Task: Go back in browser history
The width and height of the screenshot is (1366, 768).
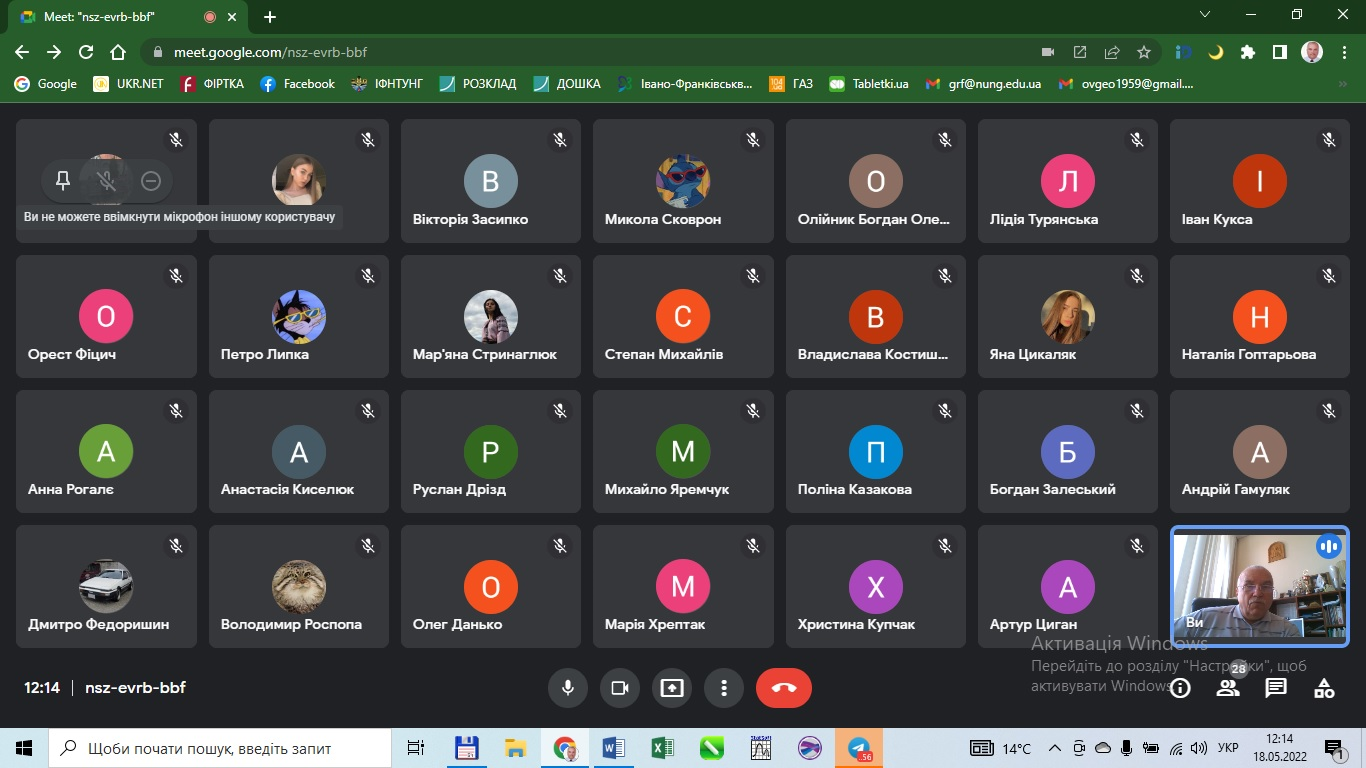Action: point(22,52)
